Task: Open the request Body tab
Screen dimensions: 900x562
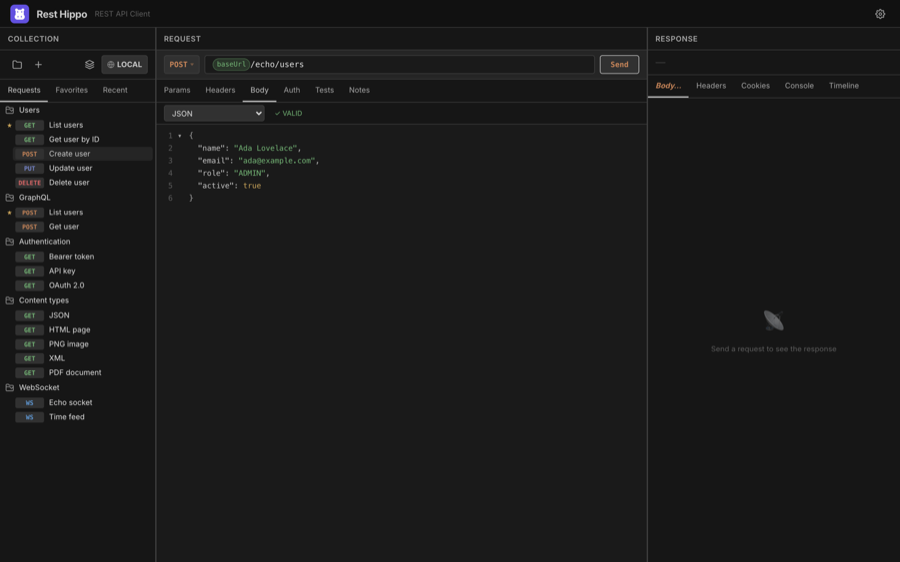Action: coord(259,90)
